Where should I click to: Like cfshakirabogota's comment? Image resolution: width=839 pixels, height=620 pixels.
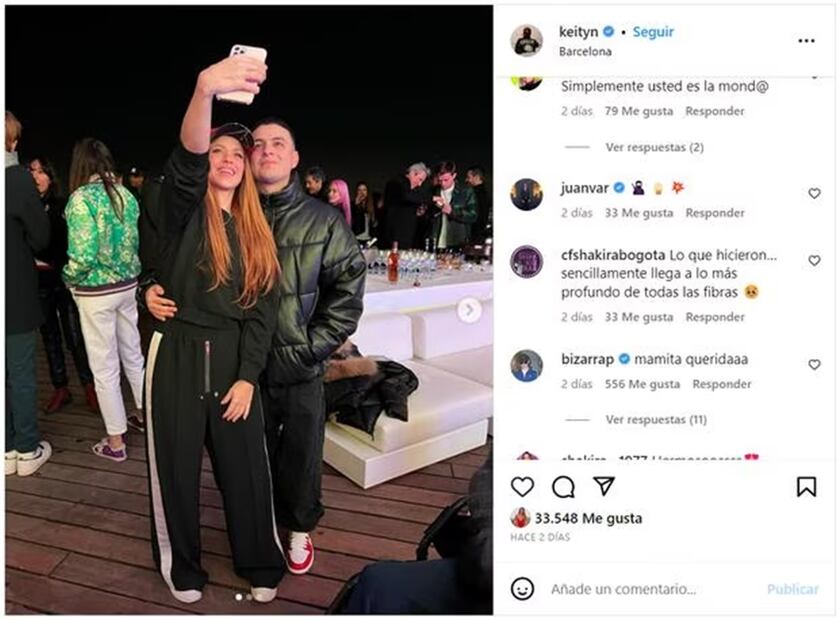tap(814, 261)
